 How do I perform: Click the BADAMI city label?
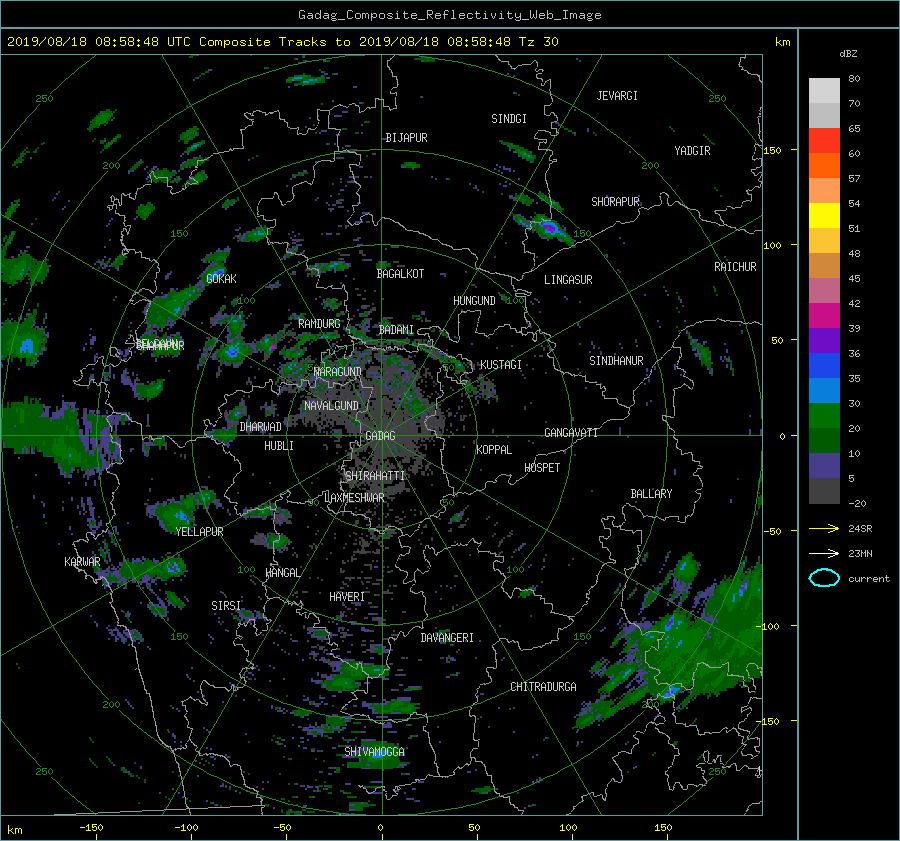tap(396, 330)
